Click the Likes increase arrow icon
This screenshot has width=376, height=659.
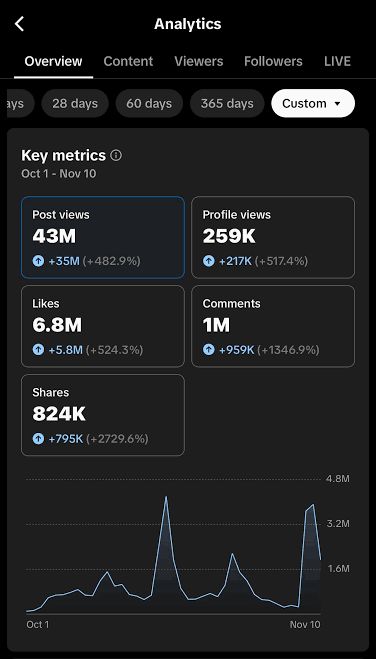(x=38, y=350)
